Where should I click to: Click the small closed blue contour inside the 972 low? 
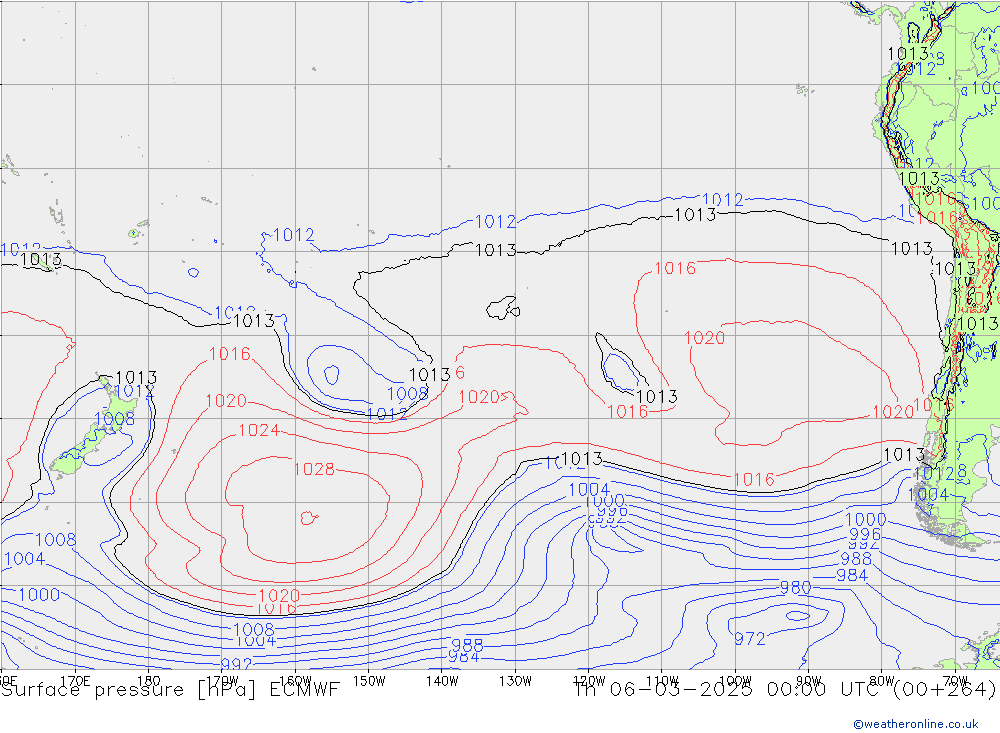(797, 616)
